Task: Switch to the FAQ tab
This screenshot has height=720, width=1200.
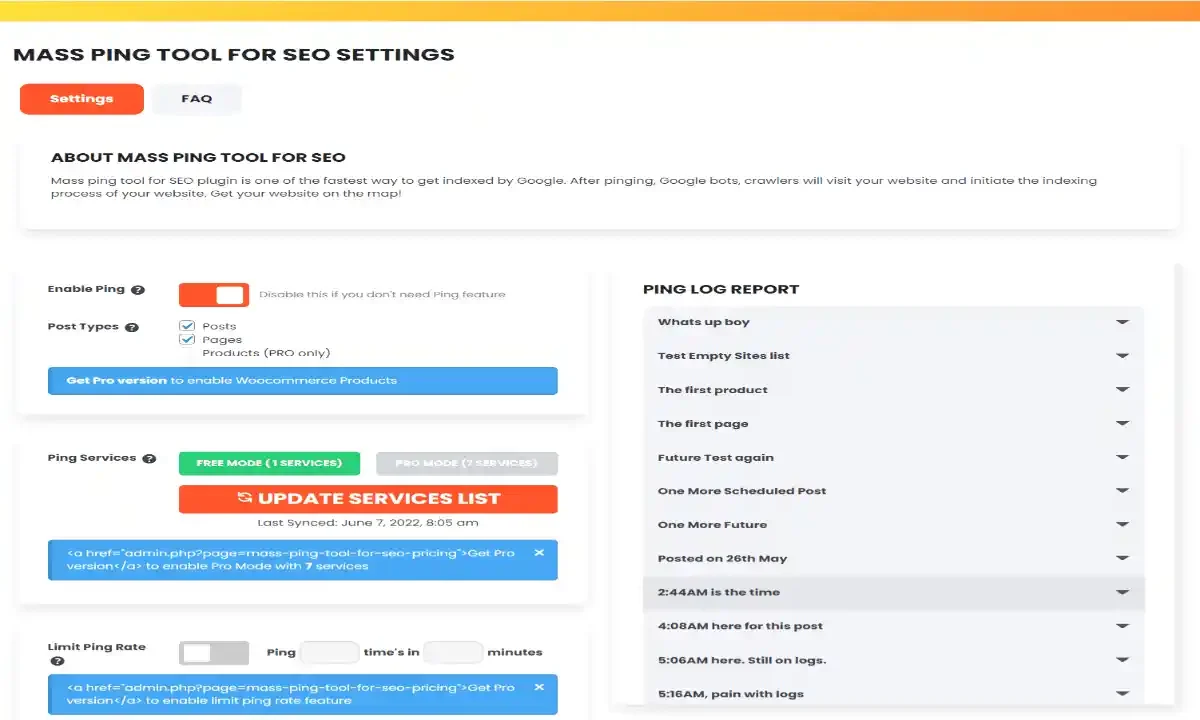Action: pos(197,99)
